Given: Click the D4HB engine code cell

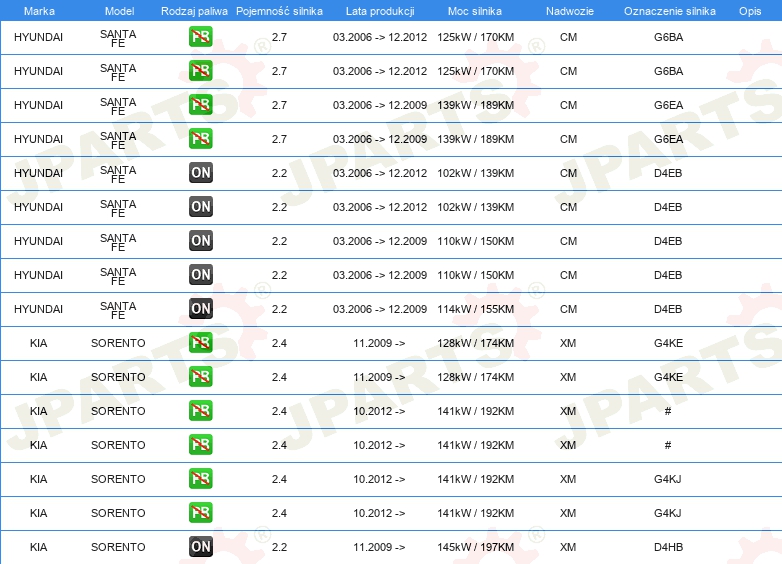Looking at the screenshot, I should click(x=668, y=547).
